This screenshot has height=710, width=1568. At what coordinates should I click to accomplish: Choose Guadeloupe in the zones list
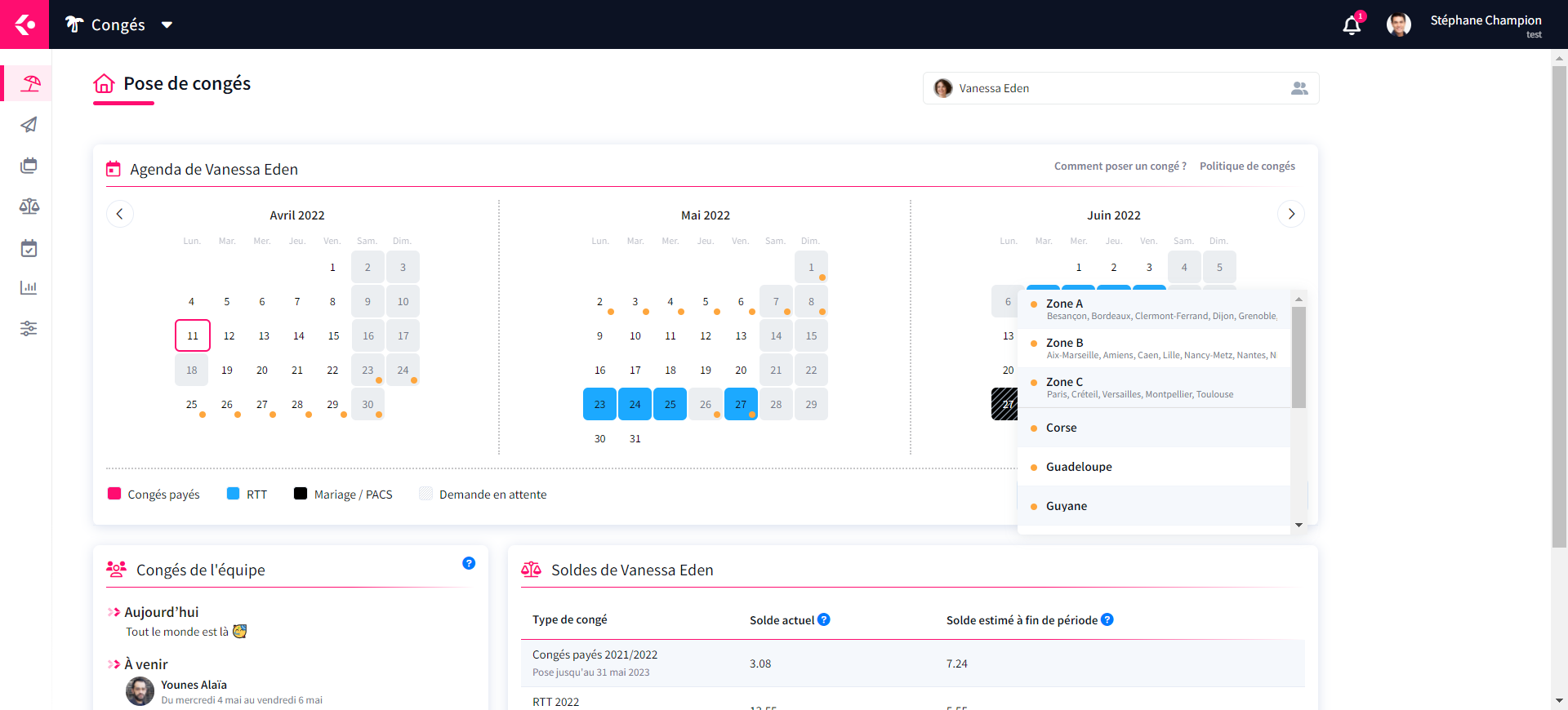pos(1154,467)
